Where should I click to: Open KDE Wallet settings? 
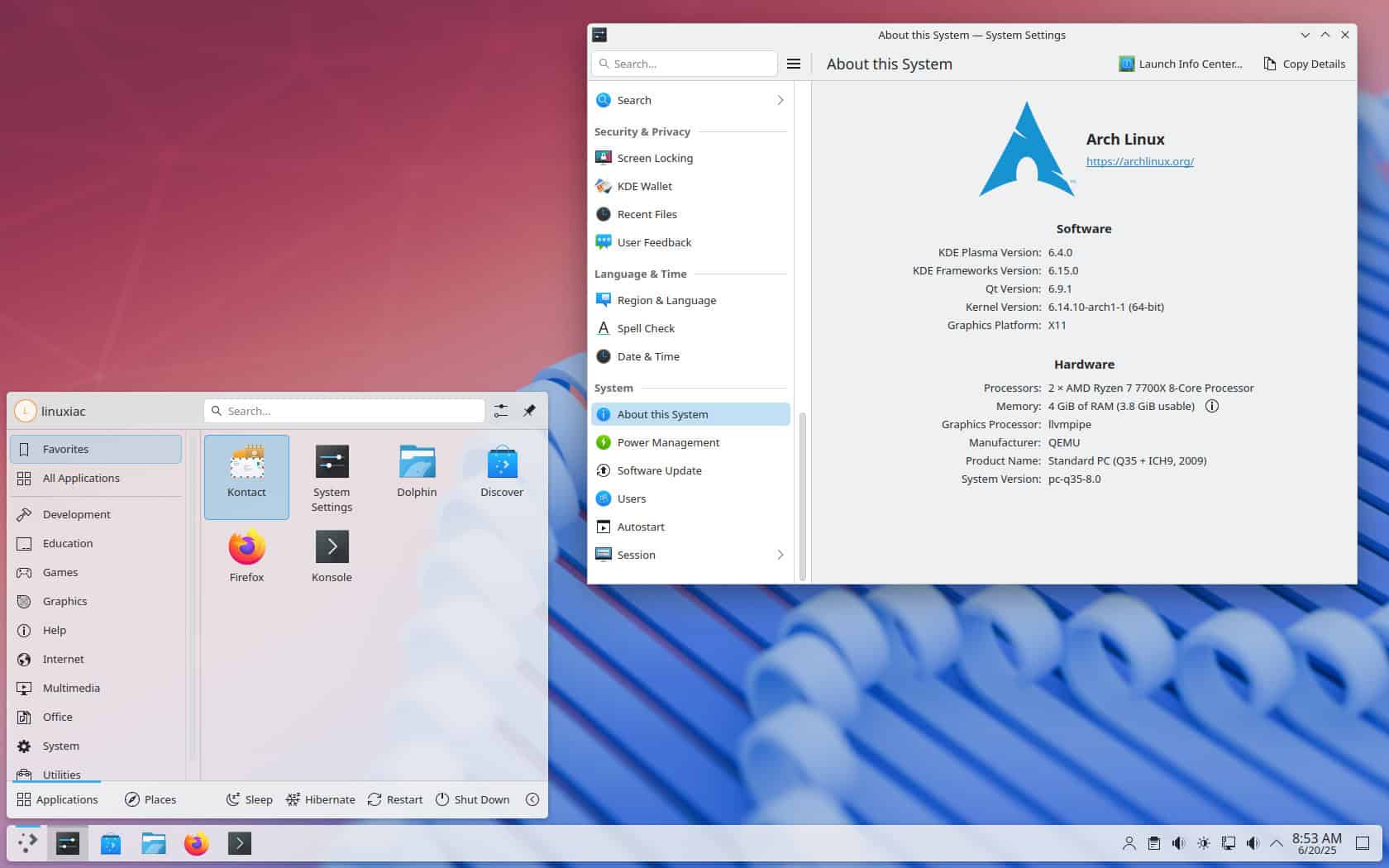click(644, 186)
